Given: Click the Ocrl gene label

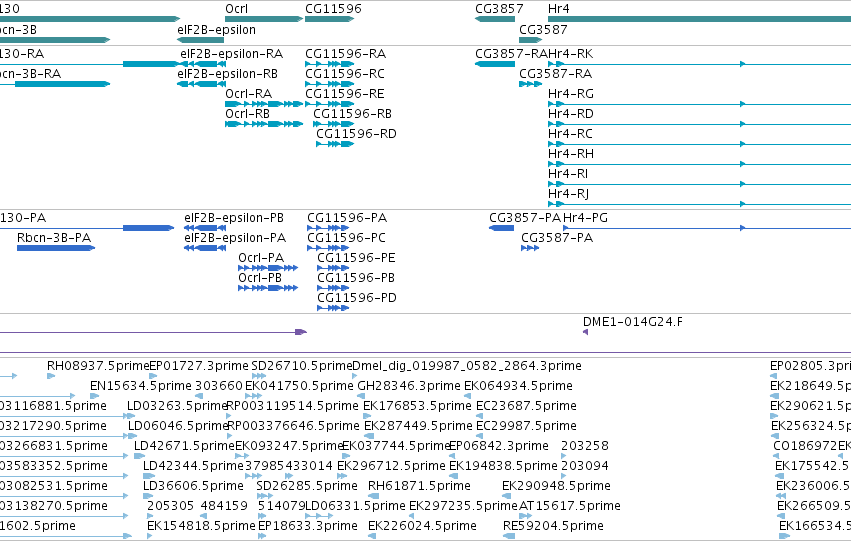Looking at the screenshot, I should tap(237, 9).
